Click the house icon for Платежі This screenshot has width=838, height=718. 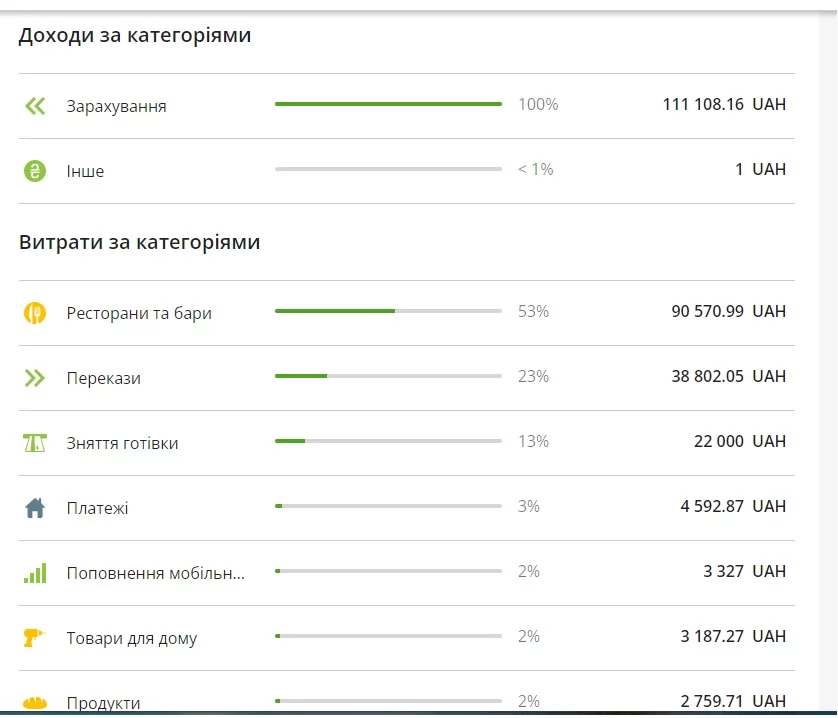[35, 508]
